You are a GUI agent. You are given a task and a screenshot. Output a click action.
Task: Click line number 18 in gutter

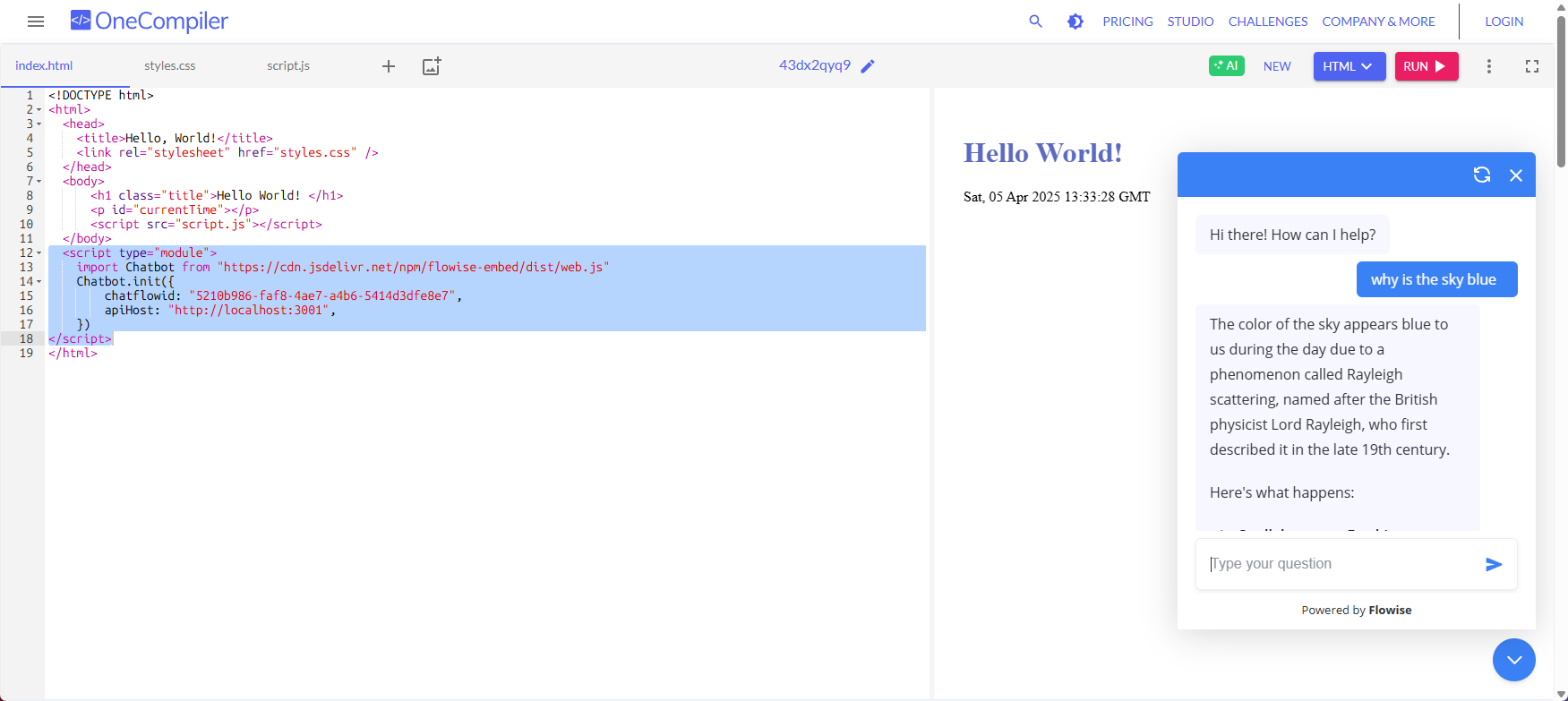coord(26,338)
